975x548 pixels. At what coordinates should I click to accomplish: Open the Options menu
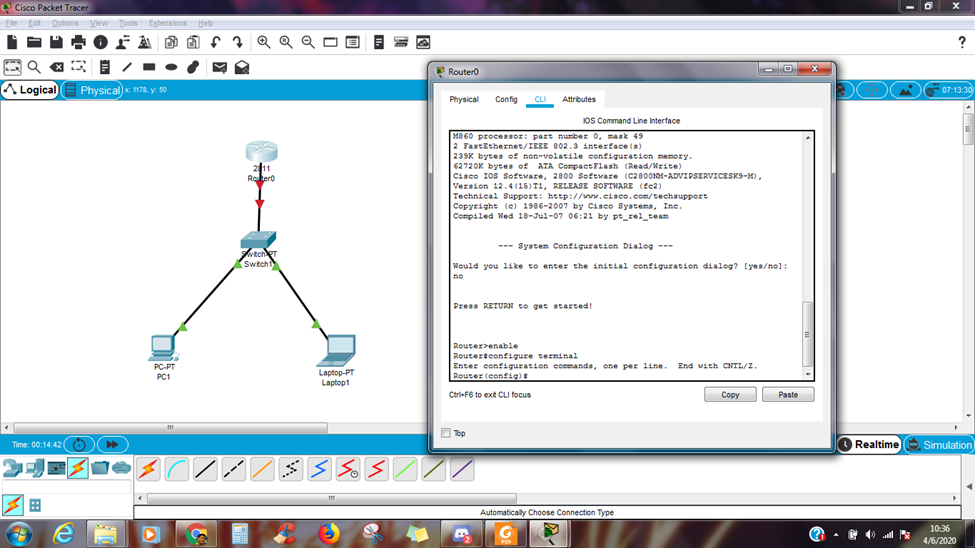coord(65,23)
